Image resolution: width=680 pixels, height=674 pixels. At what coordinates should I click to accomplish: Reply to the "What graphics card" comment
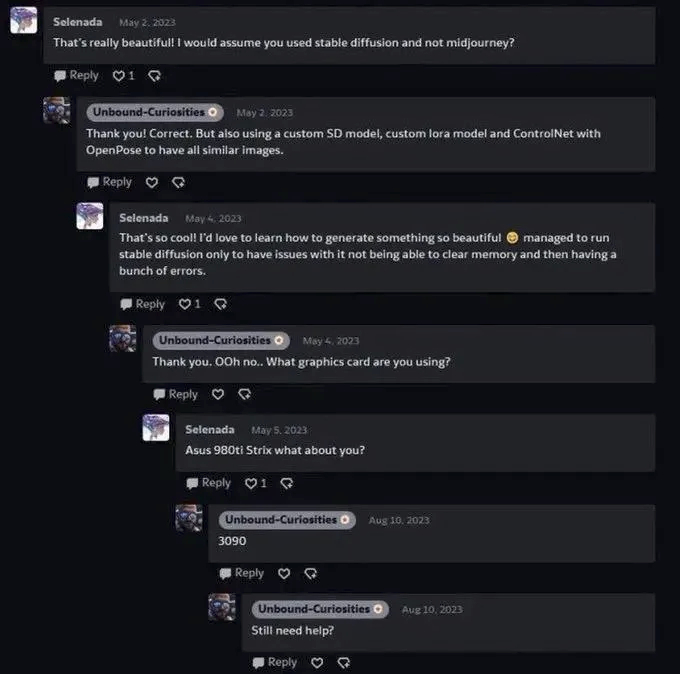coord(175,394)
